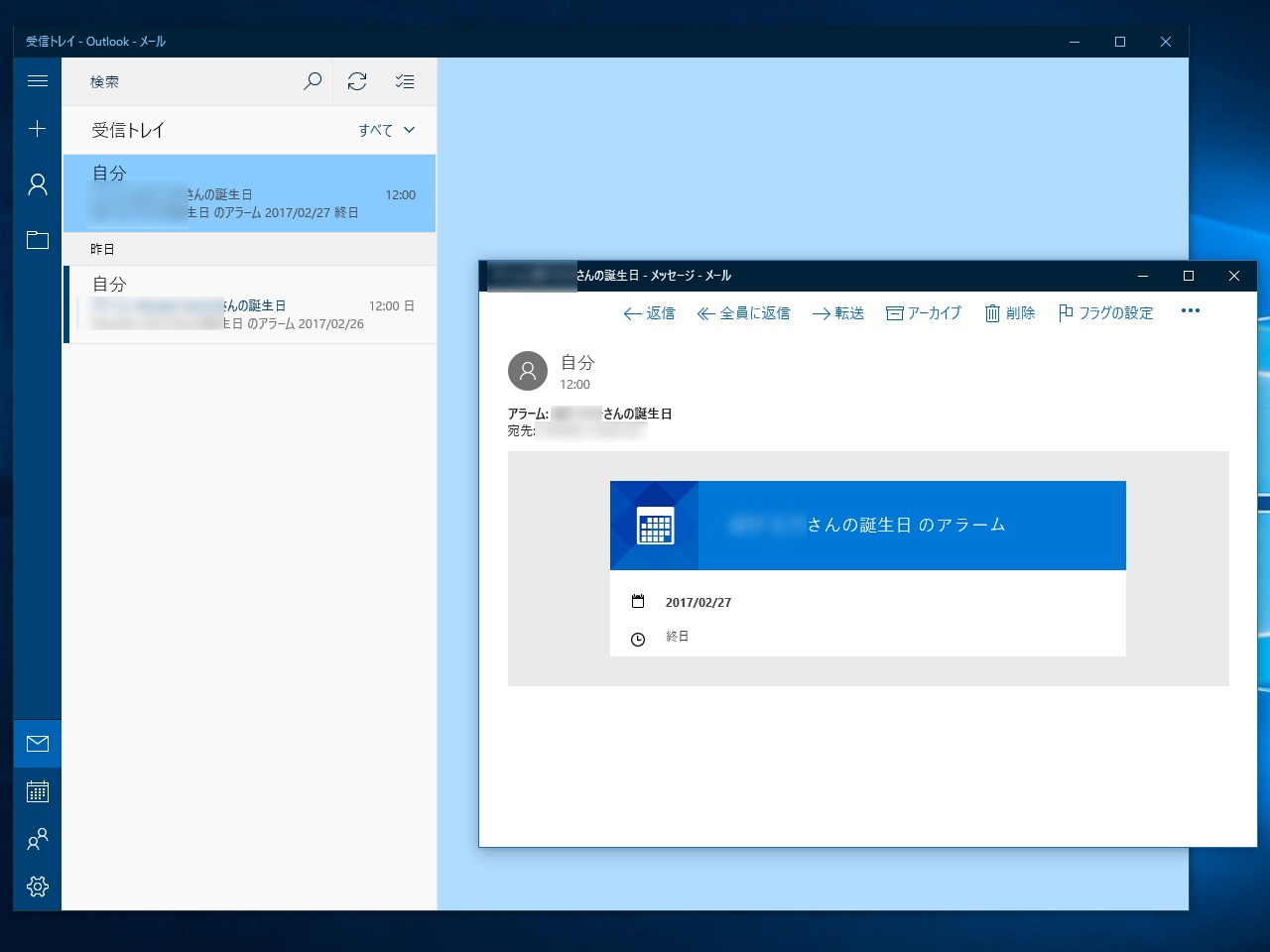The width and height of the screenshot is (1270, 952).
Task: Open Mail settings with the gear icon
Action: tap(37, 887)
